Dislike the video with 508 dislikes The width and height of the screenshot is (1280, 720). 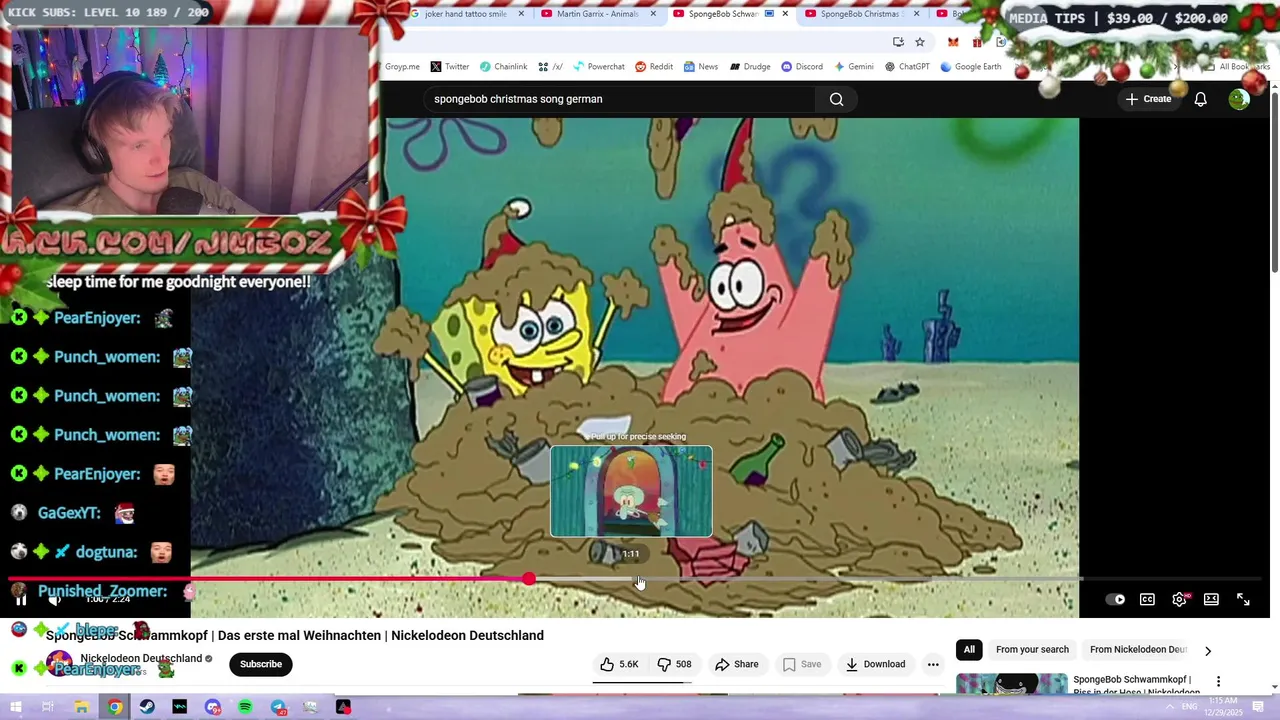674,664
